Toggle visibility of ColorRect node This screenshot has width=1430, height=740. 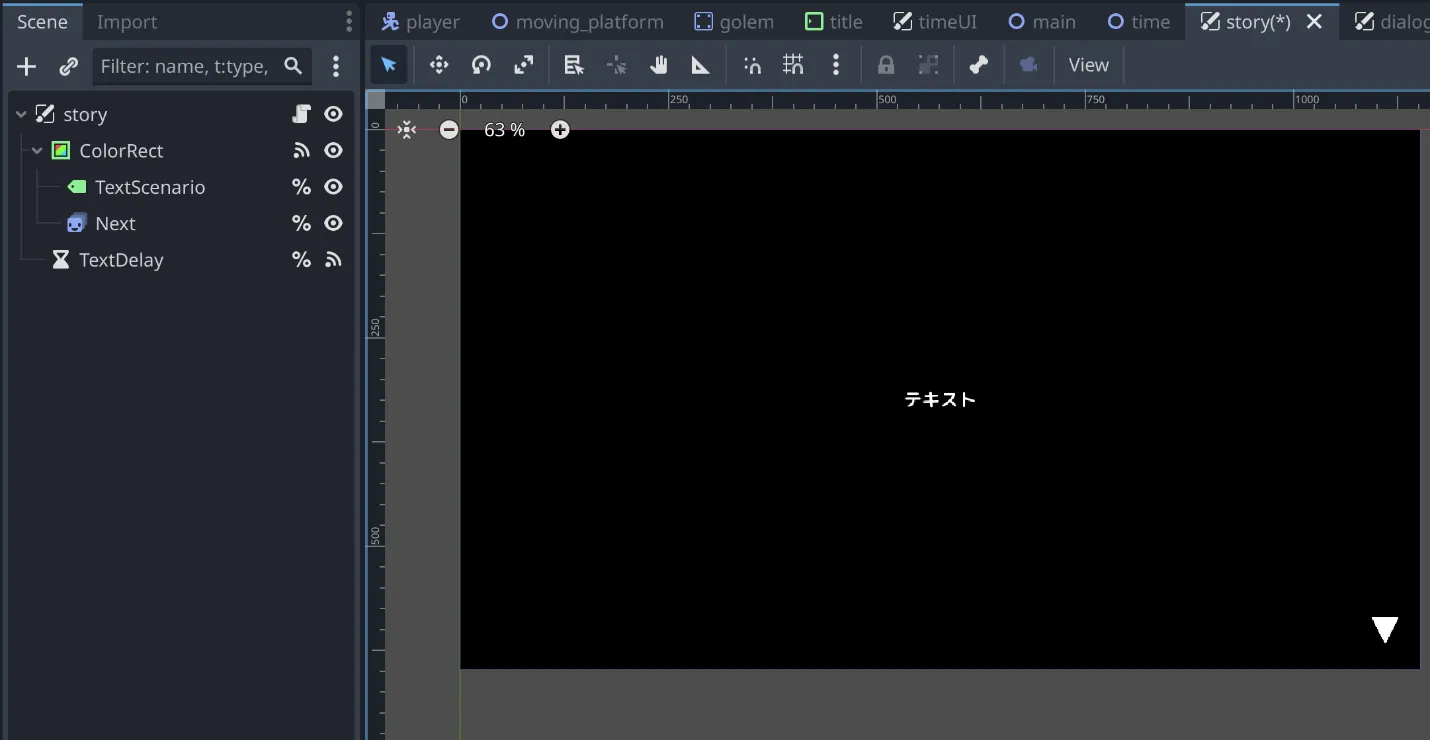[x=334, y=151]
